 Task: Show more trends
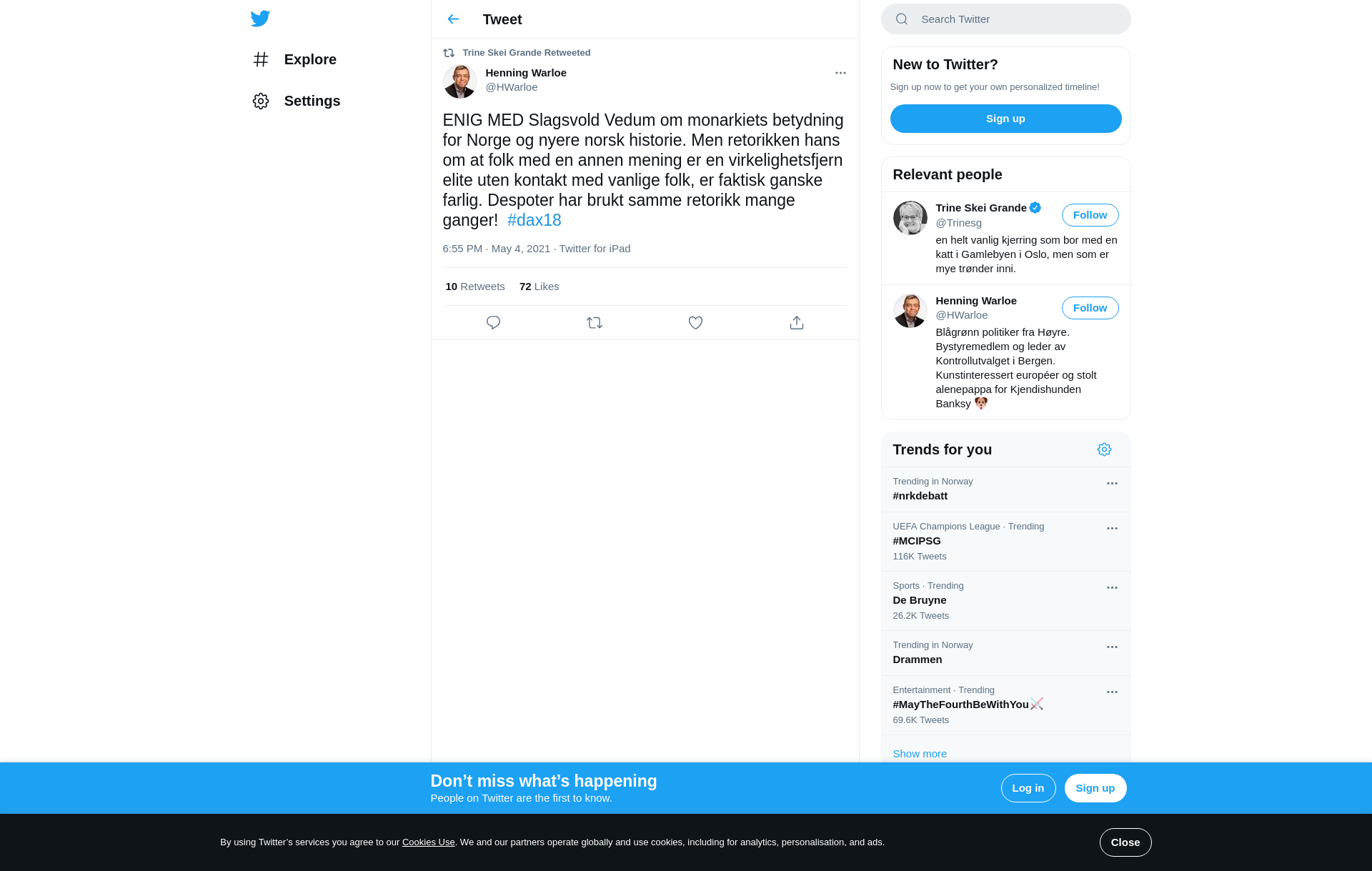919,754
